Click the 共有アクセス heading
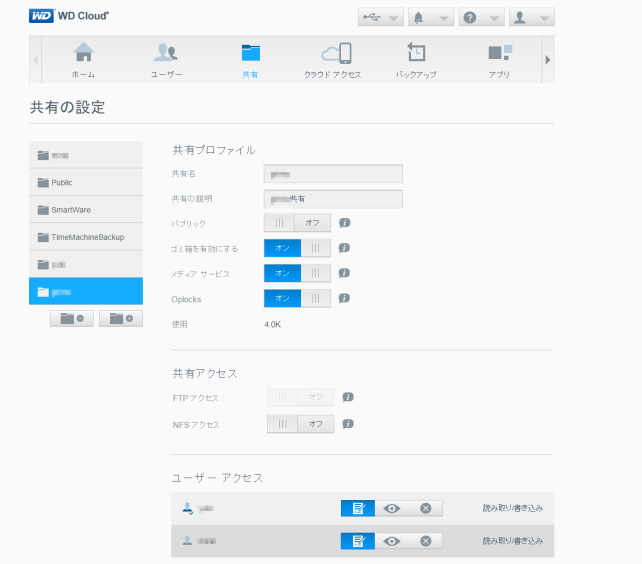The height and width of the screenshot is (564, 642). (205, 374)
